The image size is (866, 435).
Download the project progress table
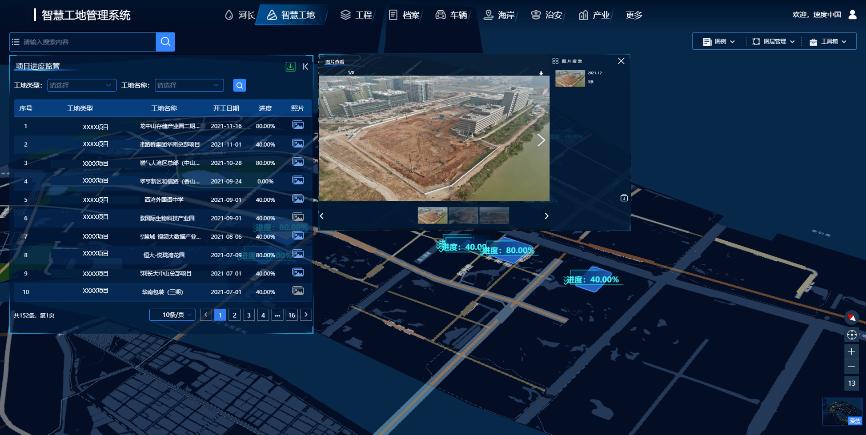pos(290,66)
